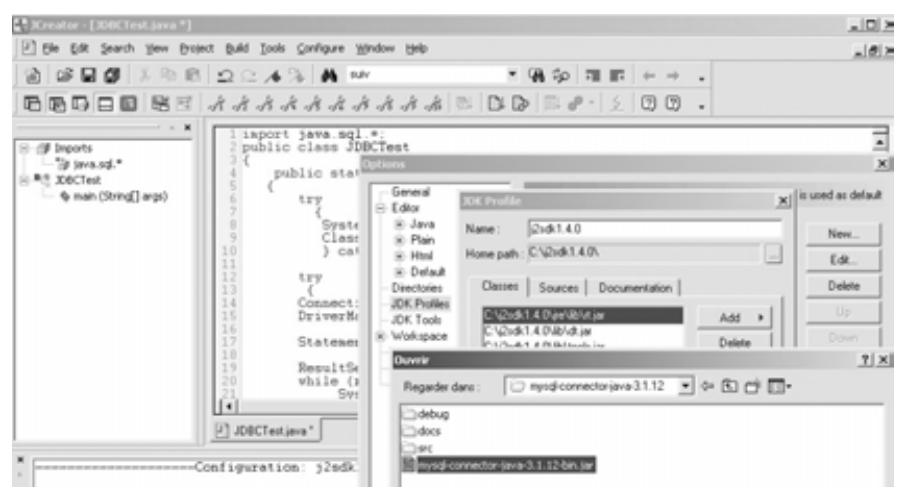
Task: Click the search text input box
Action: (x=426, y=75)
